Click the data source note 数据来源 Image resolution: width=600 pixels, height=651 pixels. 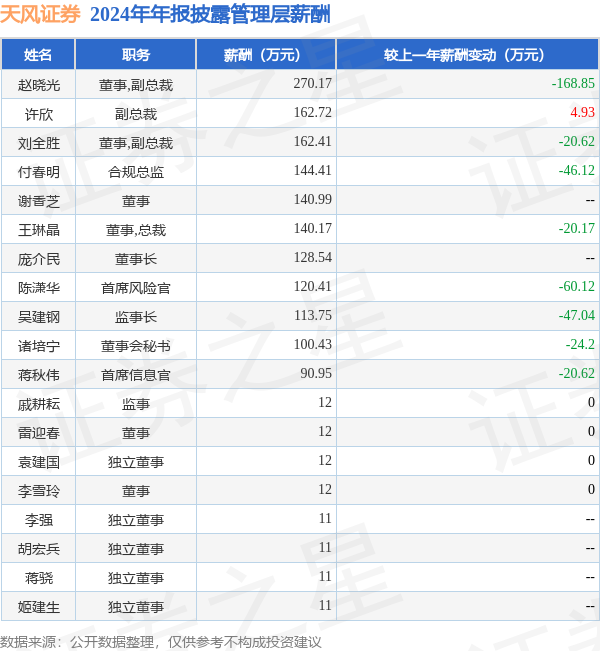click(x=161, y=642)
